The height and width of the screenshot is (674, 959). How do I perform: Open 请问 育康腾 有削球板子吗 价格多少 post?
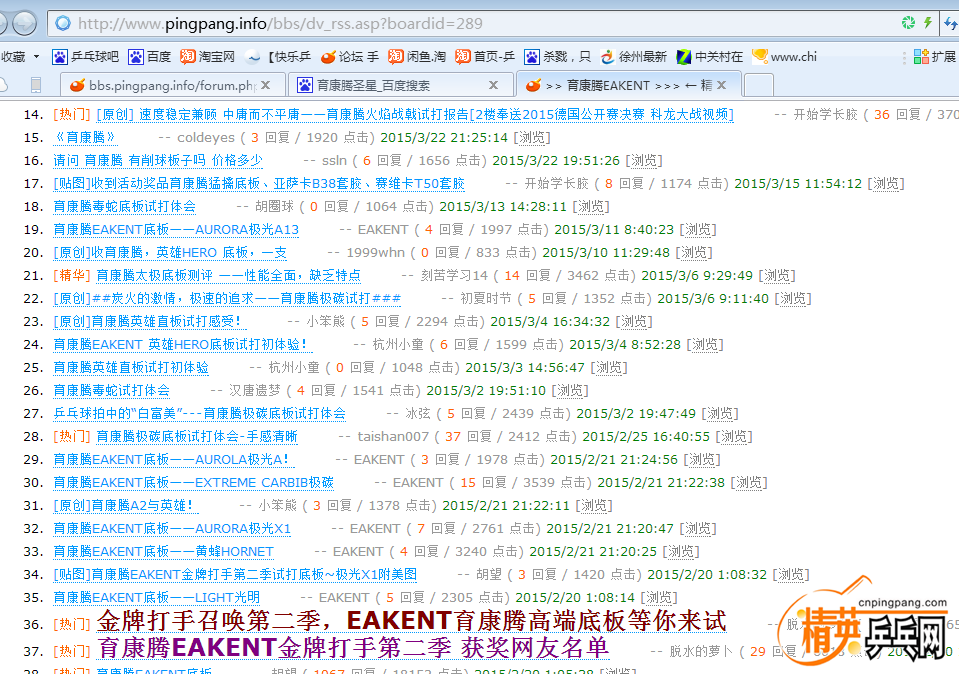point(158,161)
